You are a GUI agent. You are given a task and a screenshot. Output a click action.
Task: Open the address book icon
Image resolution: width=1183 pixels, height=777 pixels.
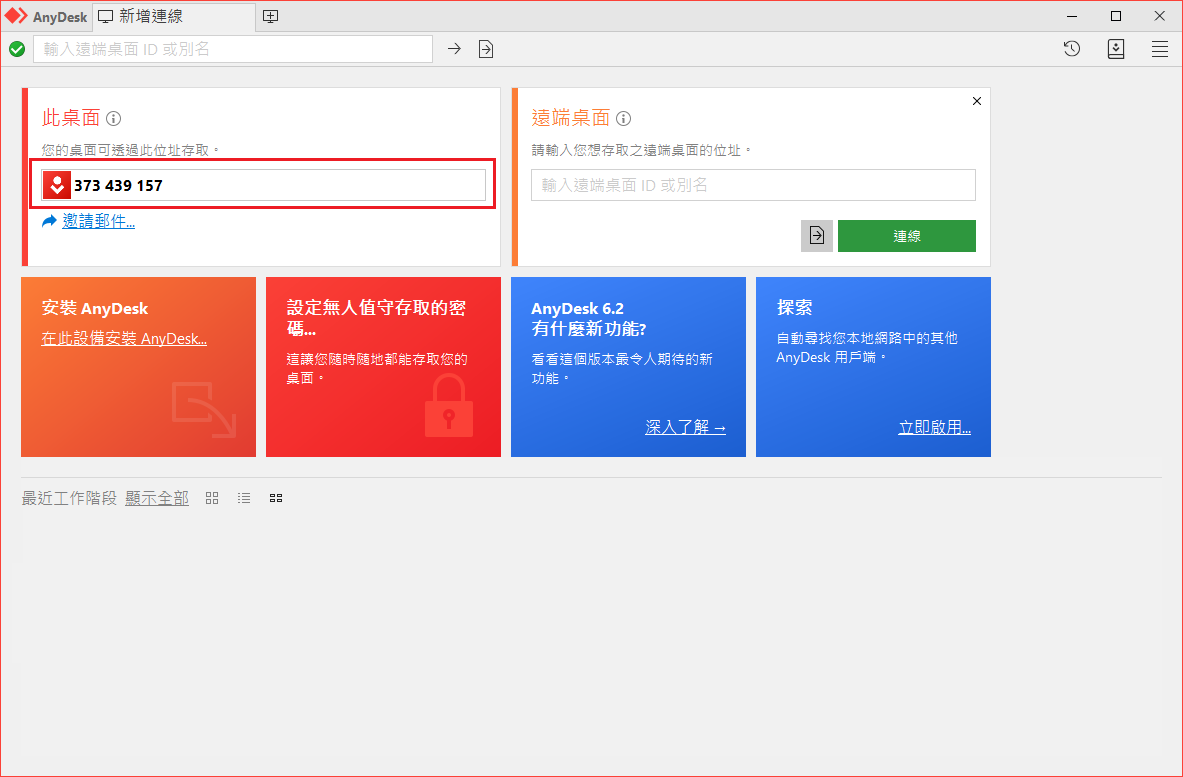point(1116,49)
